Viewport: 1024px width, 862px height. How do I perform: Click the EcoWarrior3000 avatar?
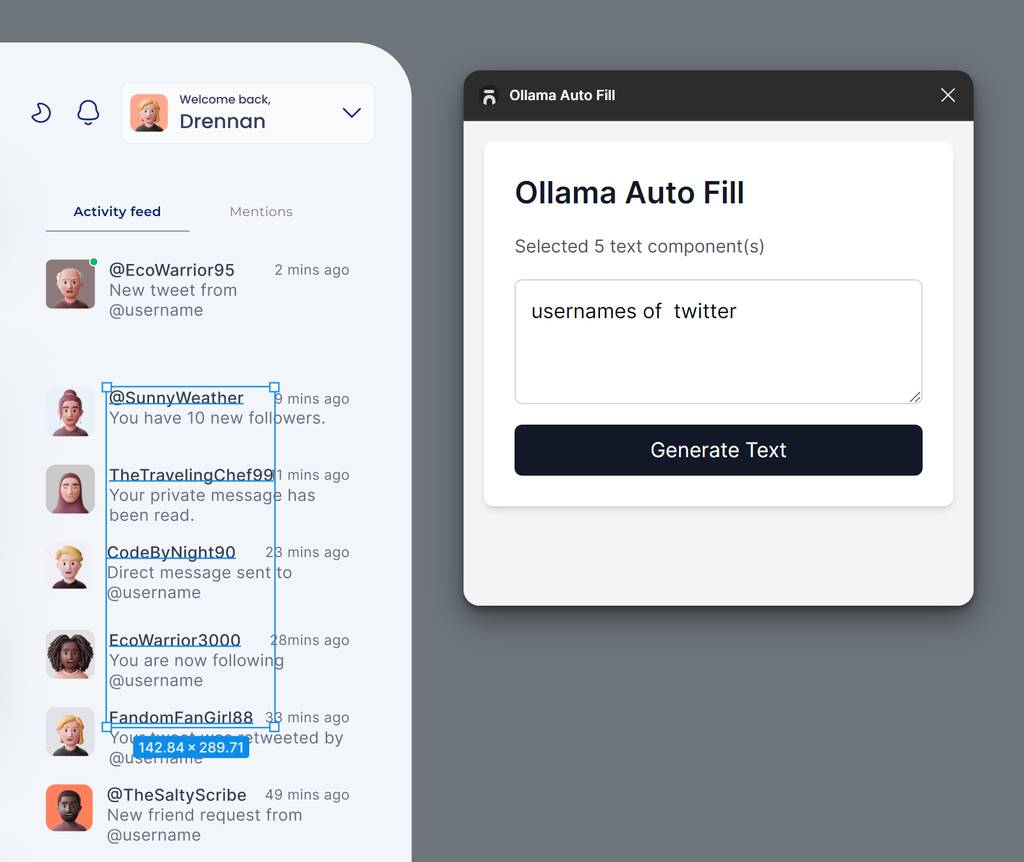click(70, 654)
